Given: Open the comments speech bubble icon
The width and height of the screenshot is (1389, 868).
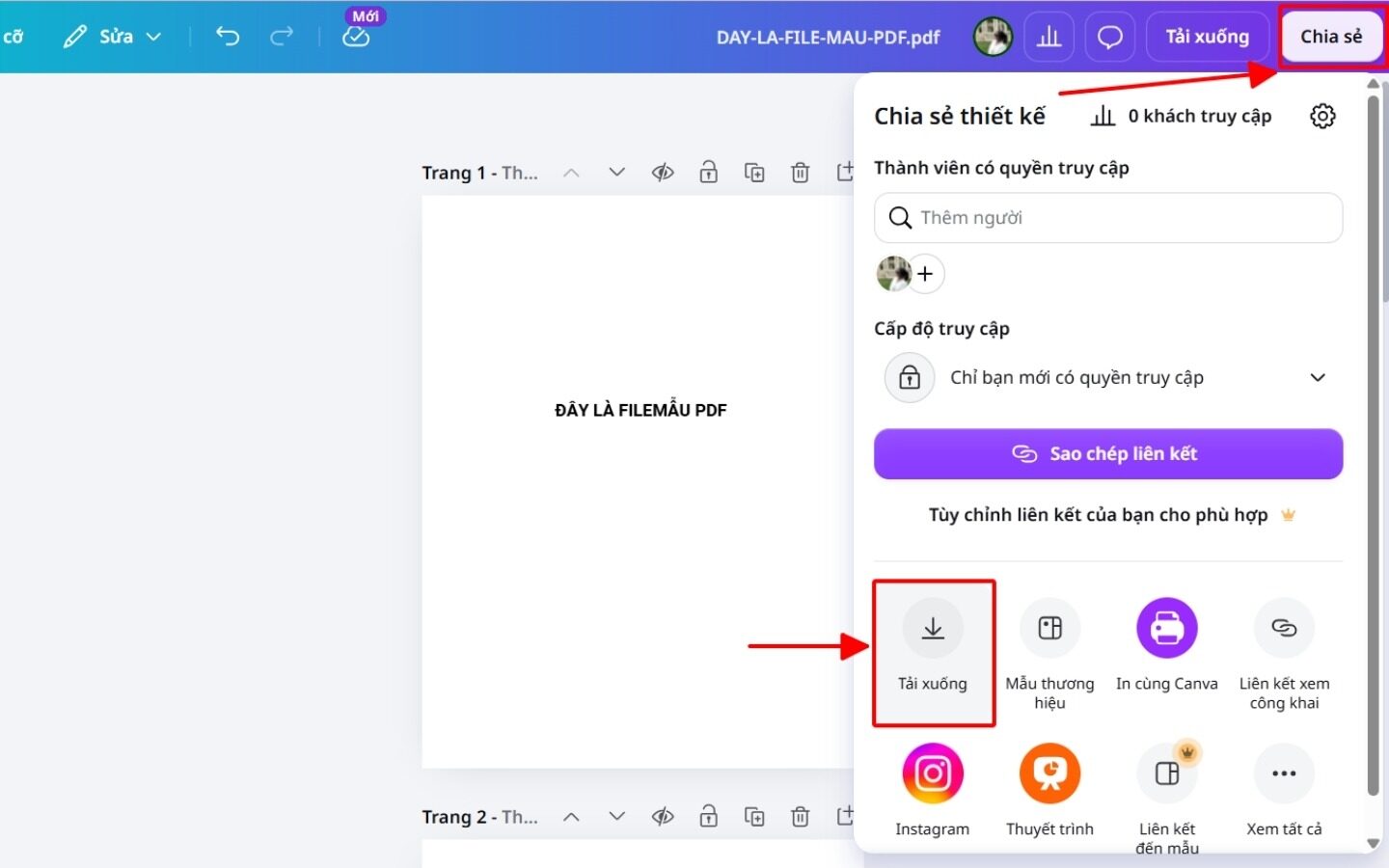Looking at the screenshot, I should [x=1110, y=37].
